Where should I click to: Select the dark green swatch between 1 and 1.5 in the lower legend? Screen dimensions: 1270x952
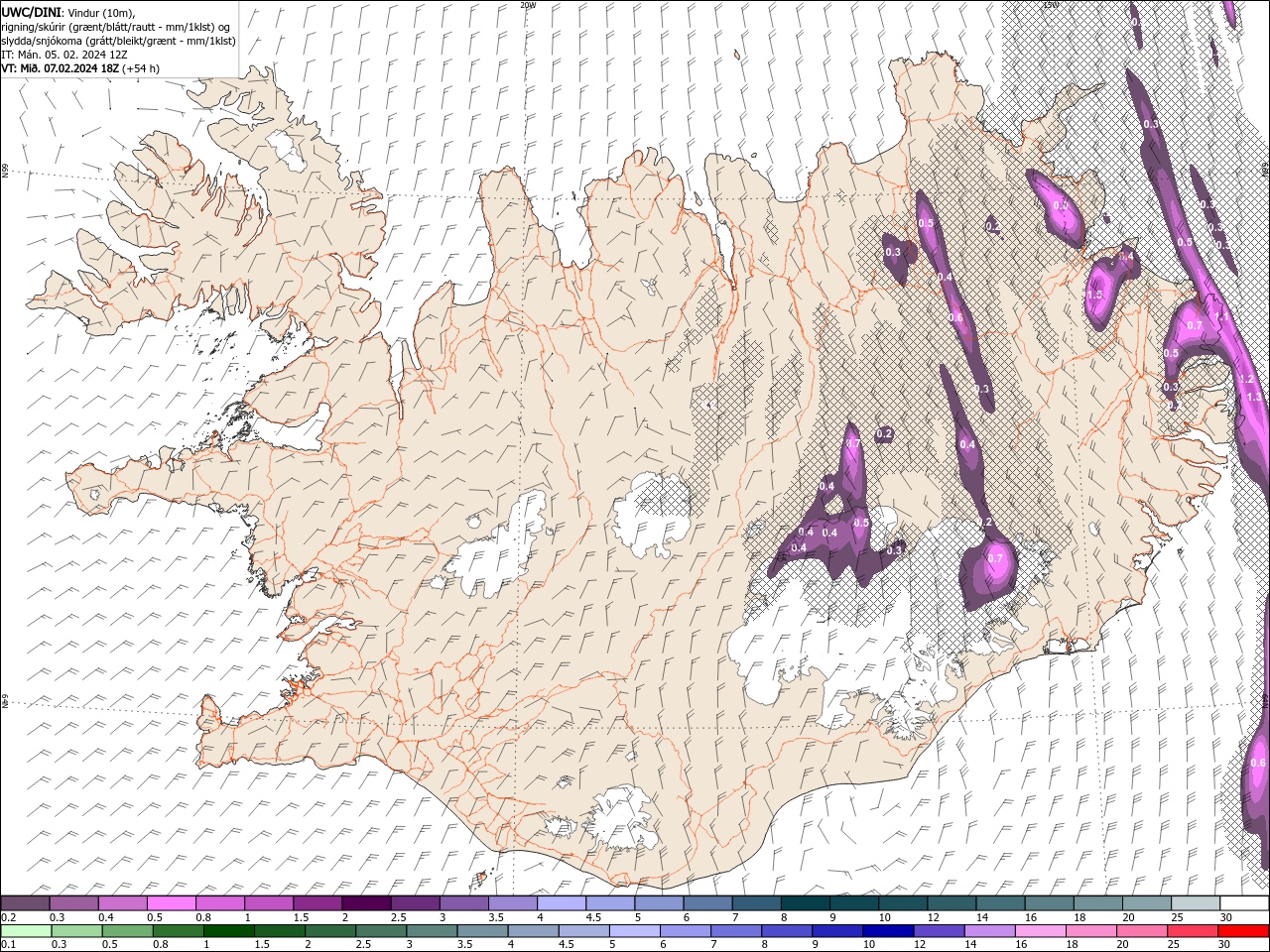pyautogui.click(x=228, y=931)
